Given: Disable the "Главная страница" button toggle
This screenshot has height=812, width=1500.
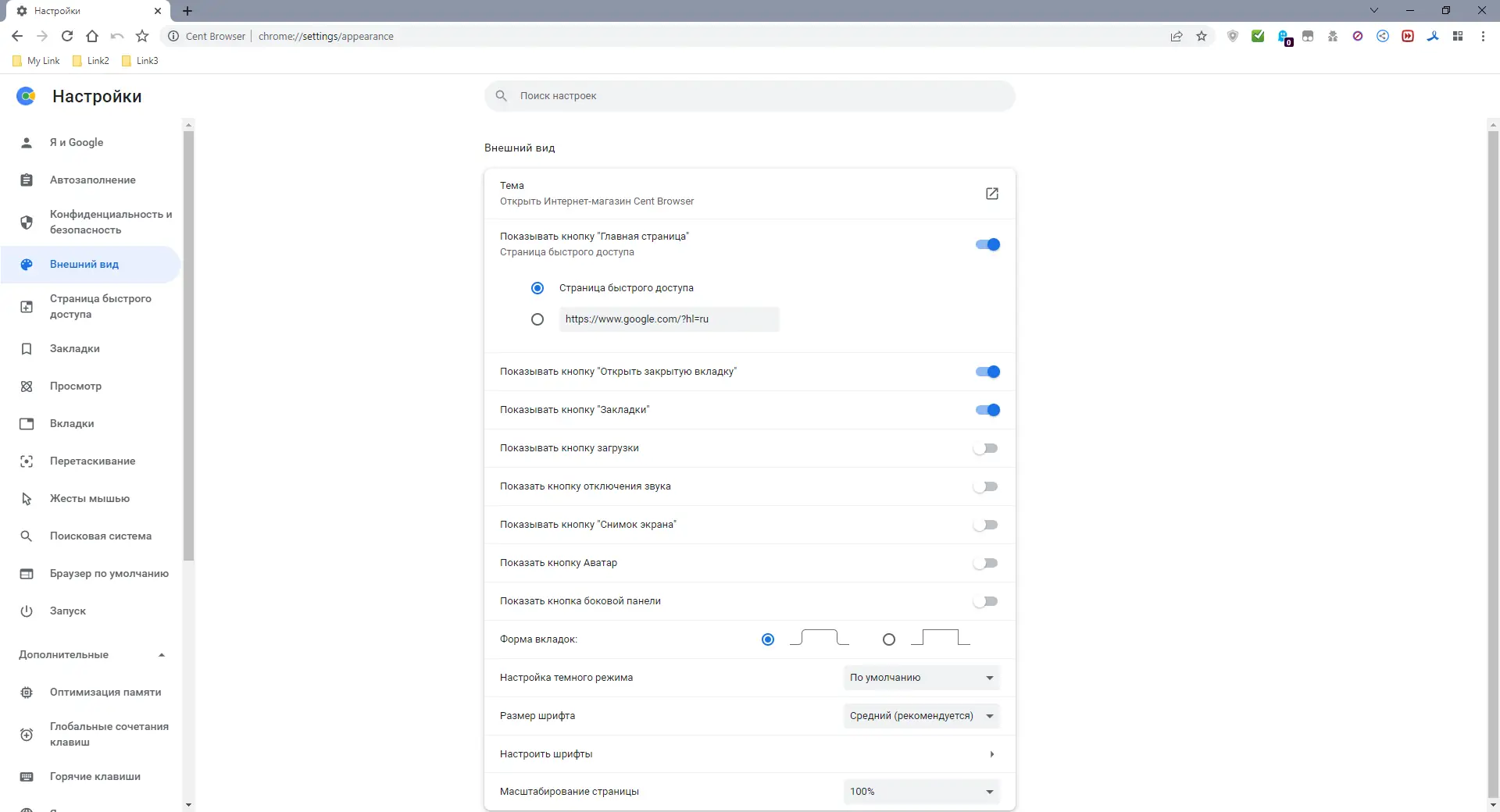Looking at the screenshot, I should [x=987, y=244].
